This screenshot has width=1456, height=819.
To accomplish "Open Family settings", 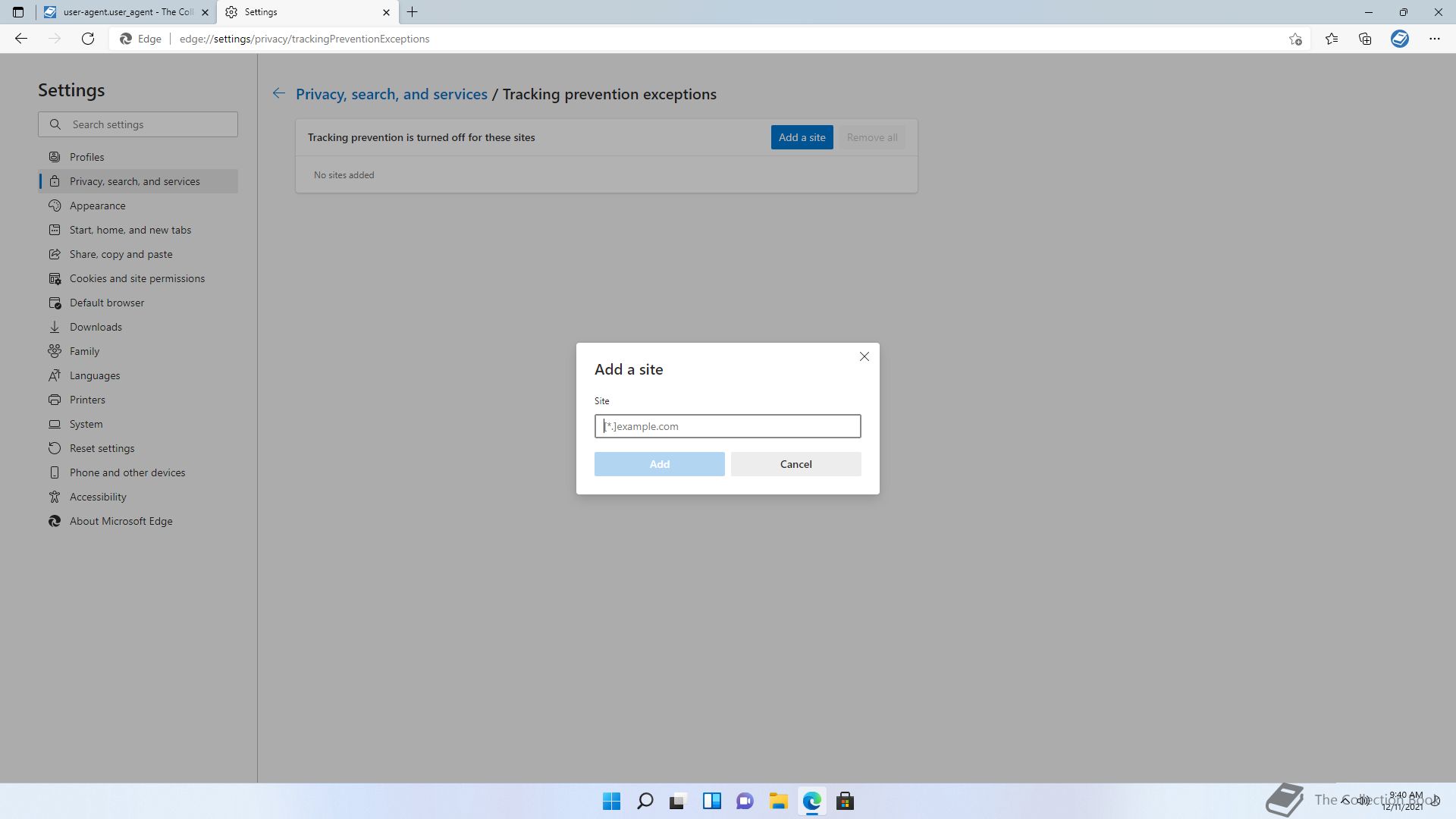I will [x=138, y=351].
